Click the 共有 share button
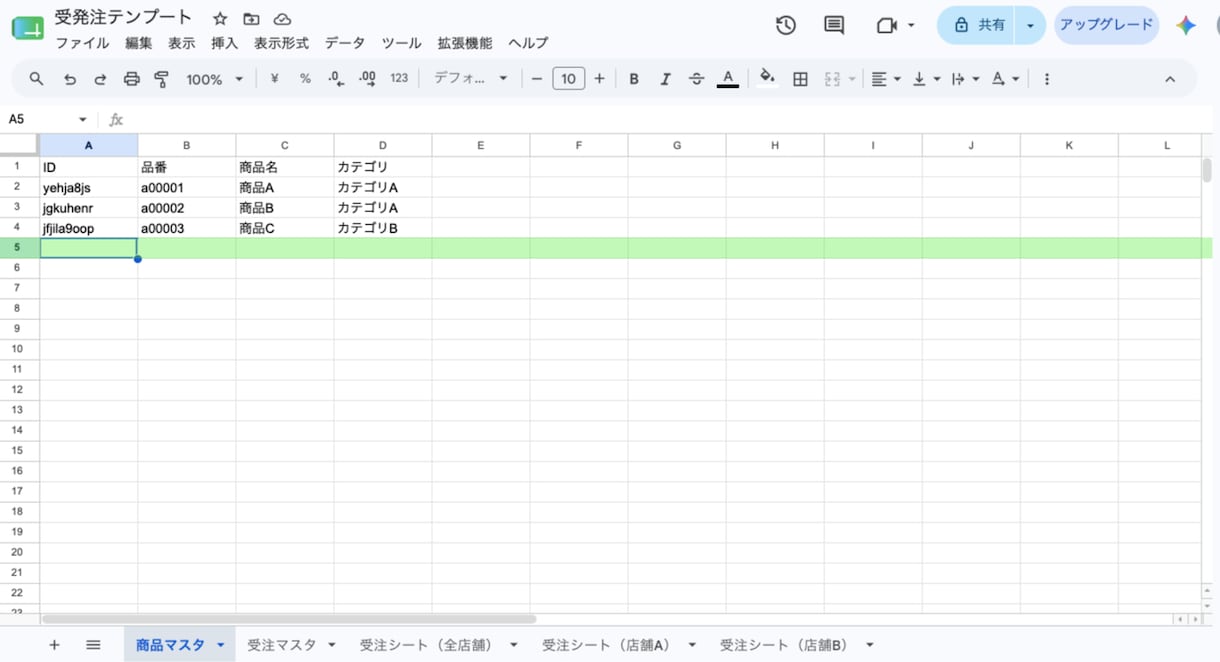1220x662 pixels. pos(977,25)
